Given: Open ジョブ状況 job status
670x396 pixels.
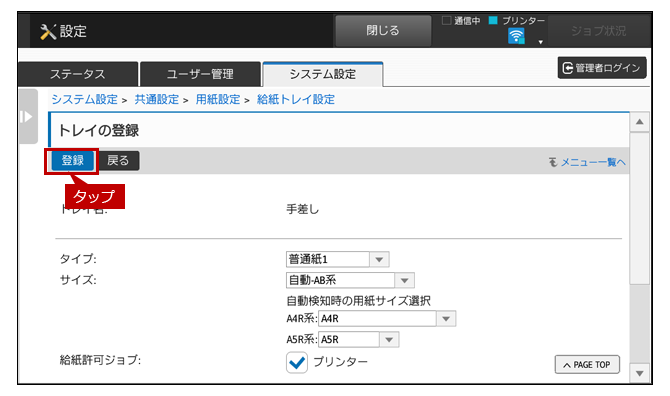Looking at the screenshot, I should 599,31.
